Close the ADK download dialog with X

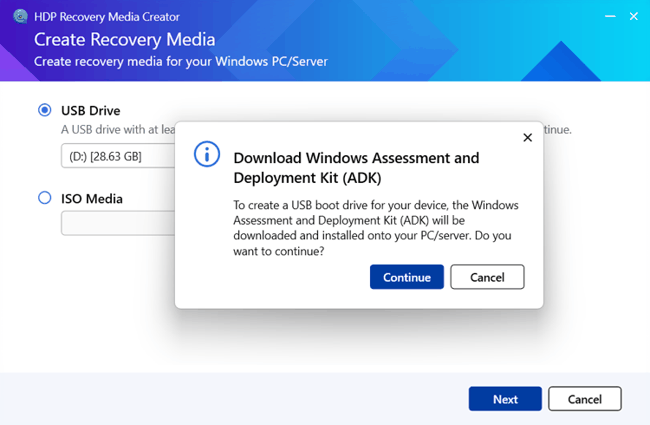(527, 138)
